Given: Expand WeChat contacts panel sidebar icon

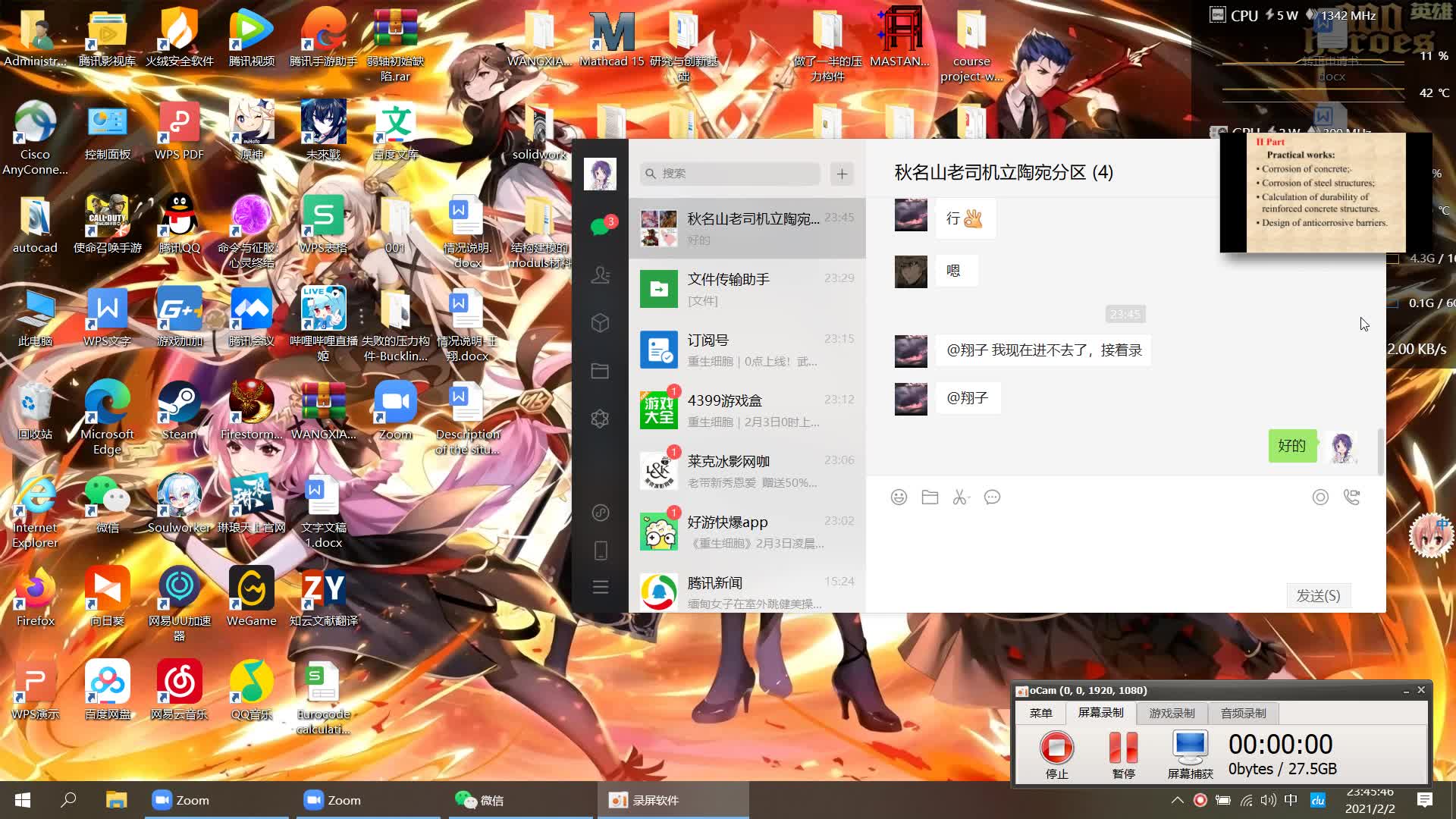Looking at the screenshot, I should pos(601,276).
